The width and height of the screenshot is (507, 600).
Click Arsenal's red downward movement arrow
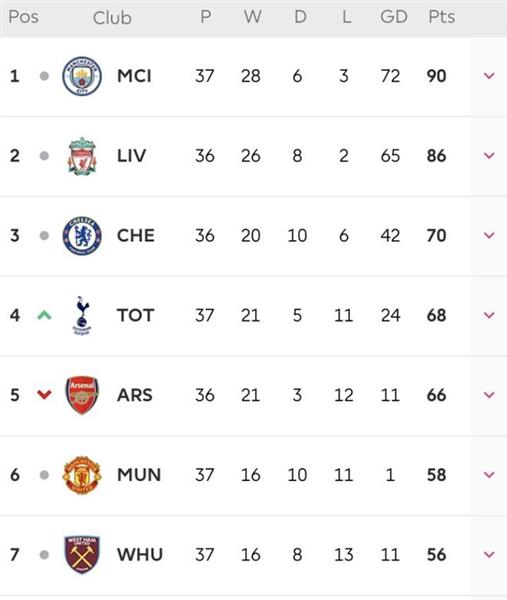point(44,395)
